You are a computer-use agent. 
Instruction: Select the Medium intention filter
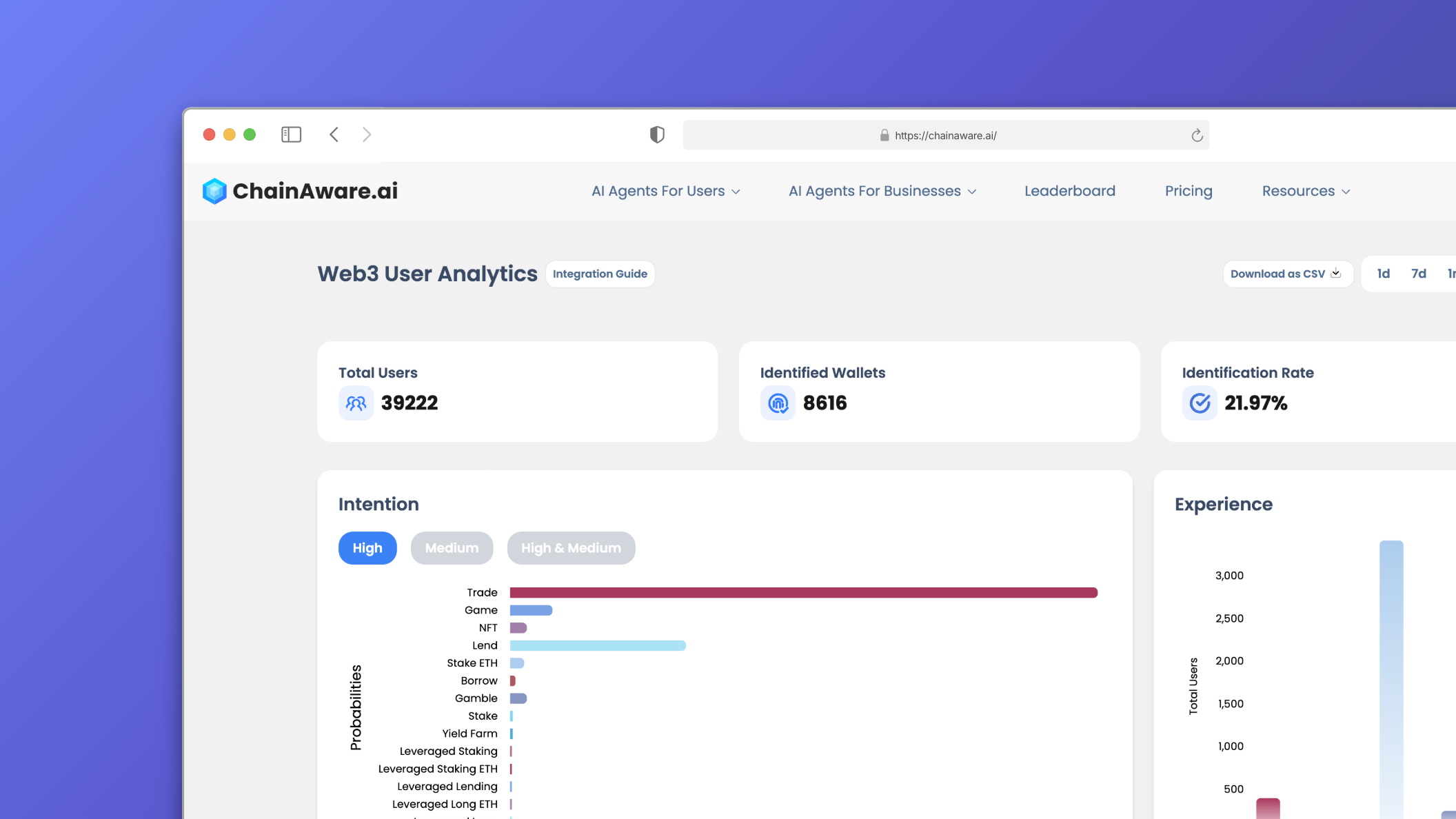pyautogui.click(x=452, y=548)
